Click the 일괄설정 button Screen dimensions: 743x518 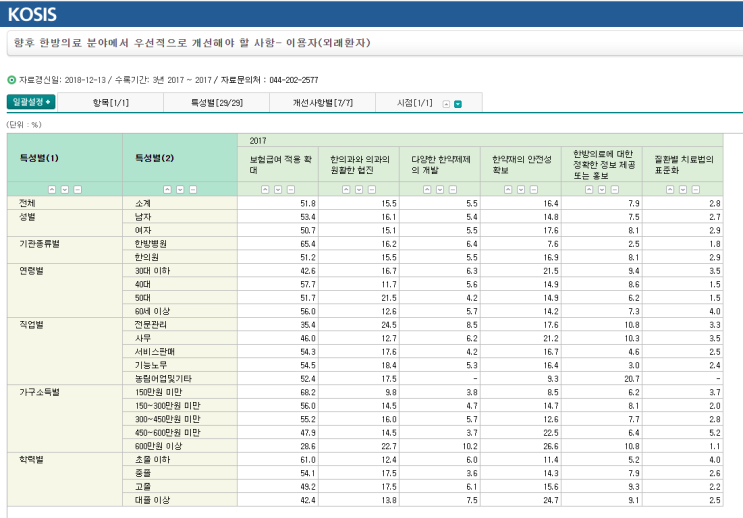tap(31, 102)
